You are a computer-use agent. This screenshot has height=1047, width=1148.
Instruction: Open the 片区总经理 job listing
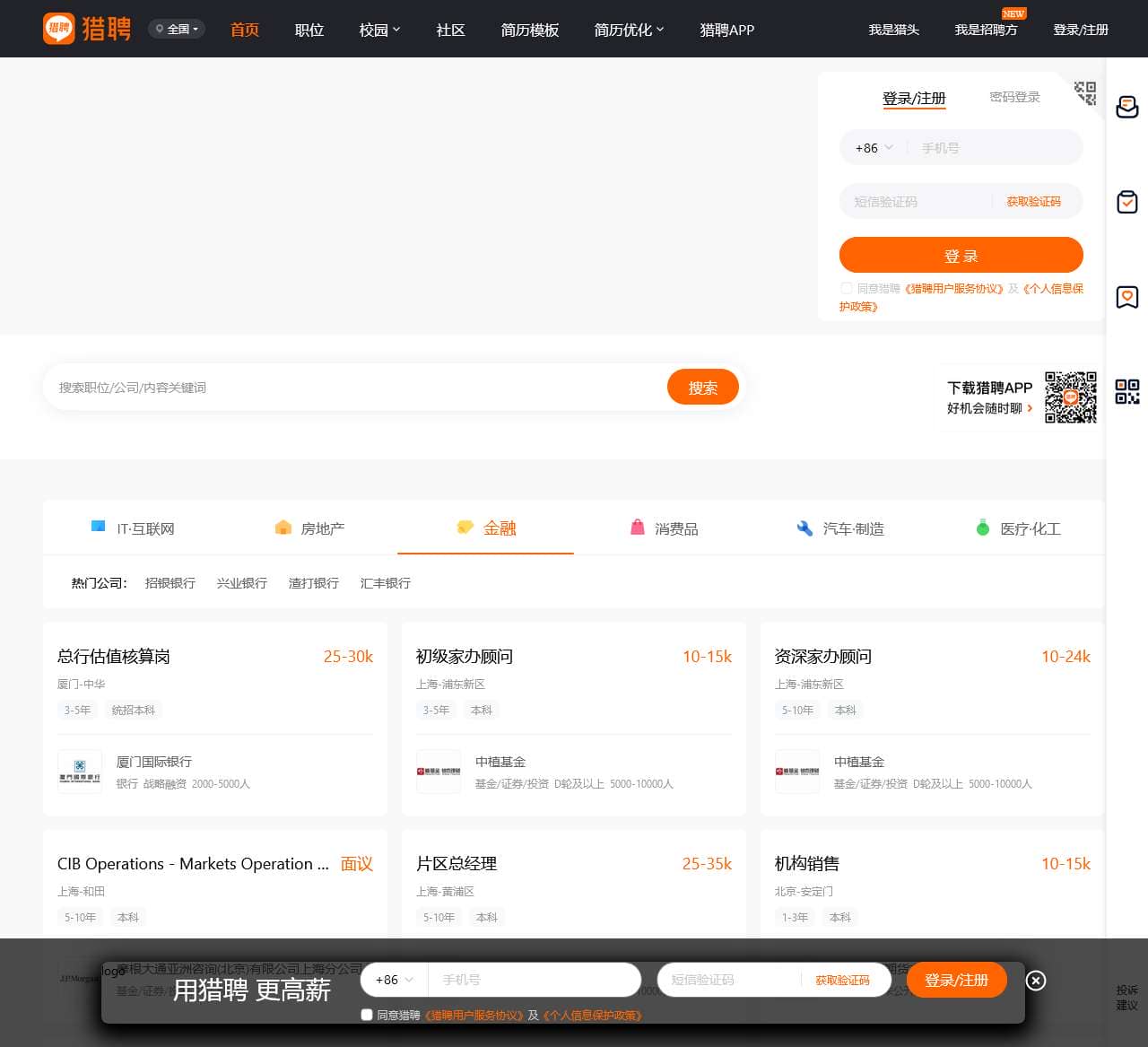(x=457, y=864)
